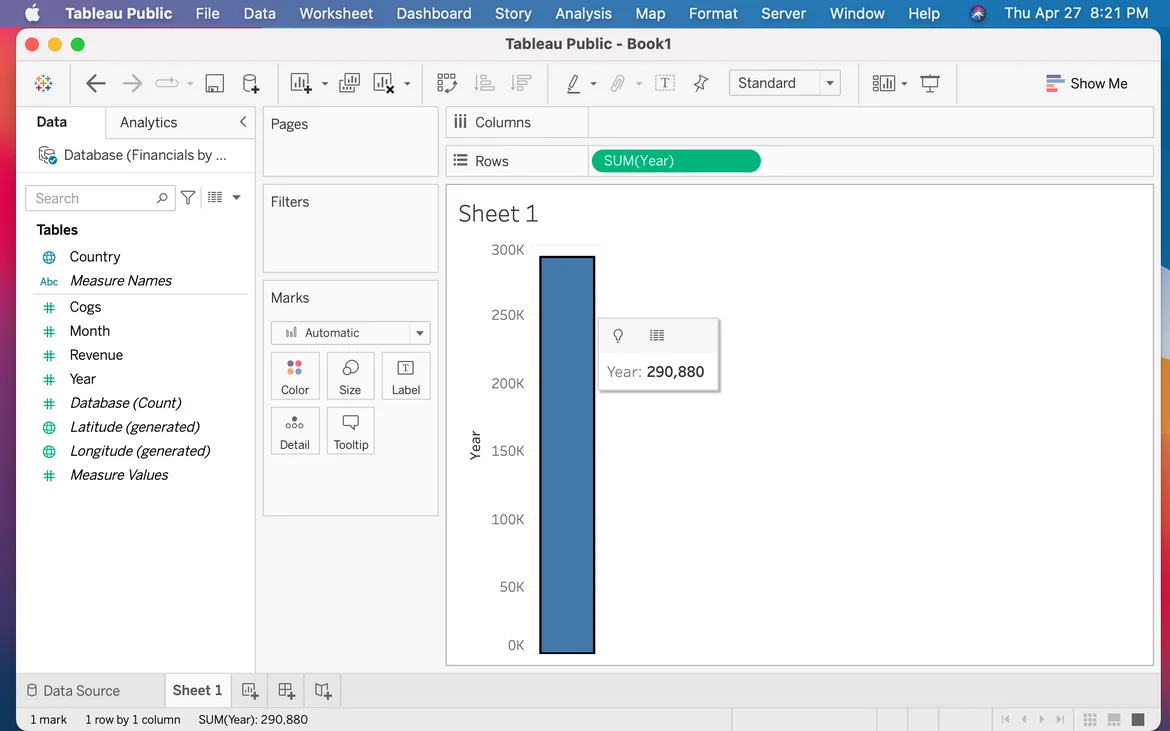Screen dimensions: 1170x731
Task: Go to the Data Source page
Action: pos(72,691)
